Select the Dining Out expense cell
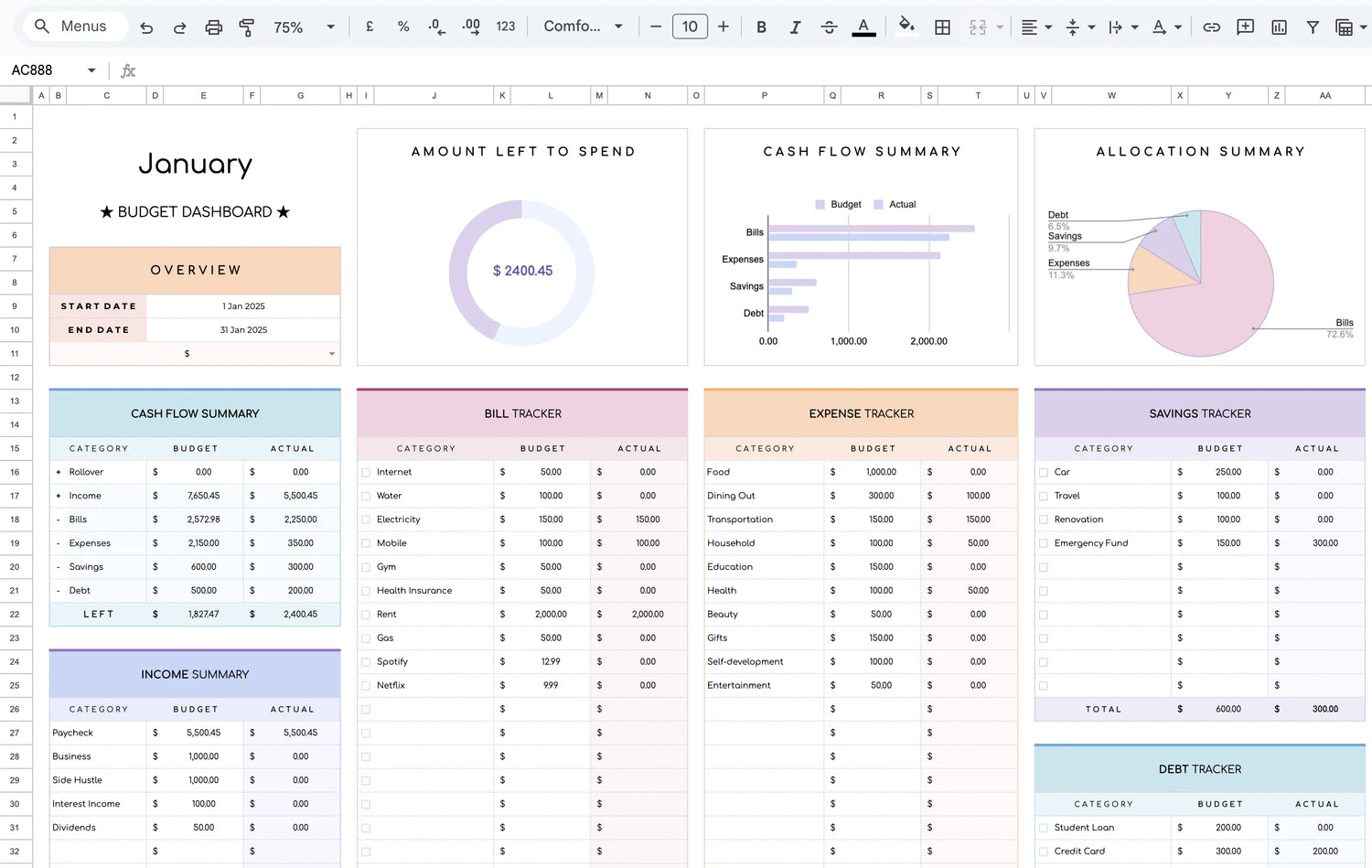 [x=764, y=497]
